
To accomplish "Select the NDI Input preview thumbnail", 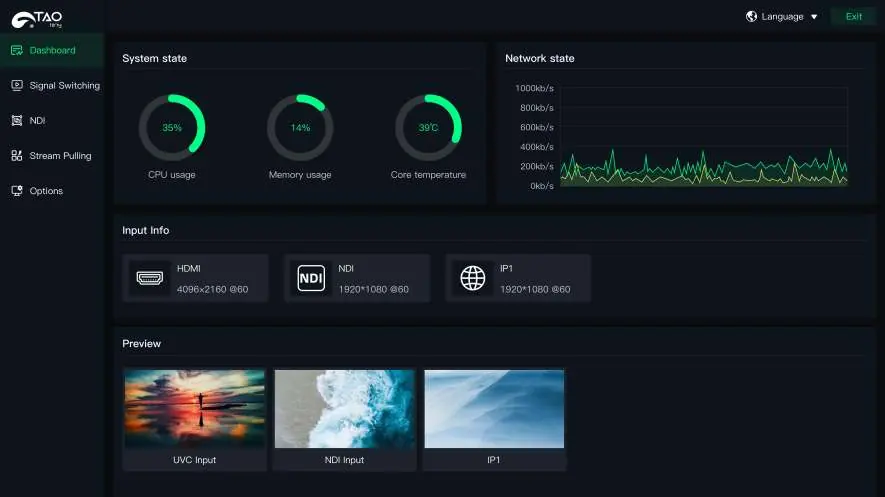I will click(344, 409).
